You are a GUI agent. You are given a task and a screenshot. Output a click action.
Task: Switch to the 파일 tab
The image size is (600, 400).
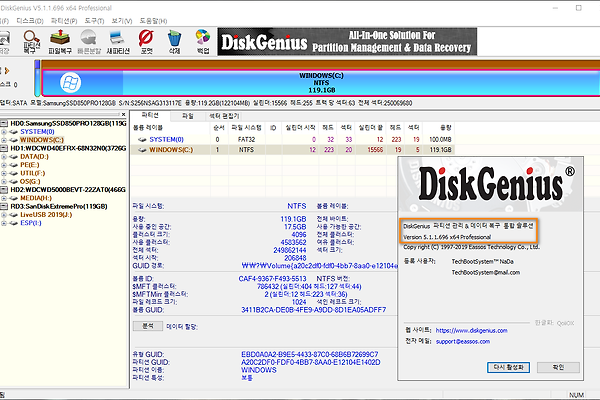point(188,116)
